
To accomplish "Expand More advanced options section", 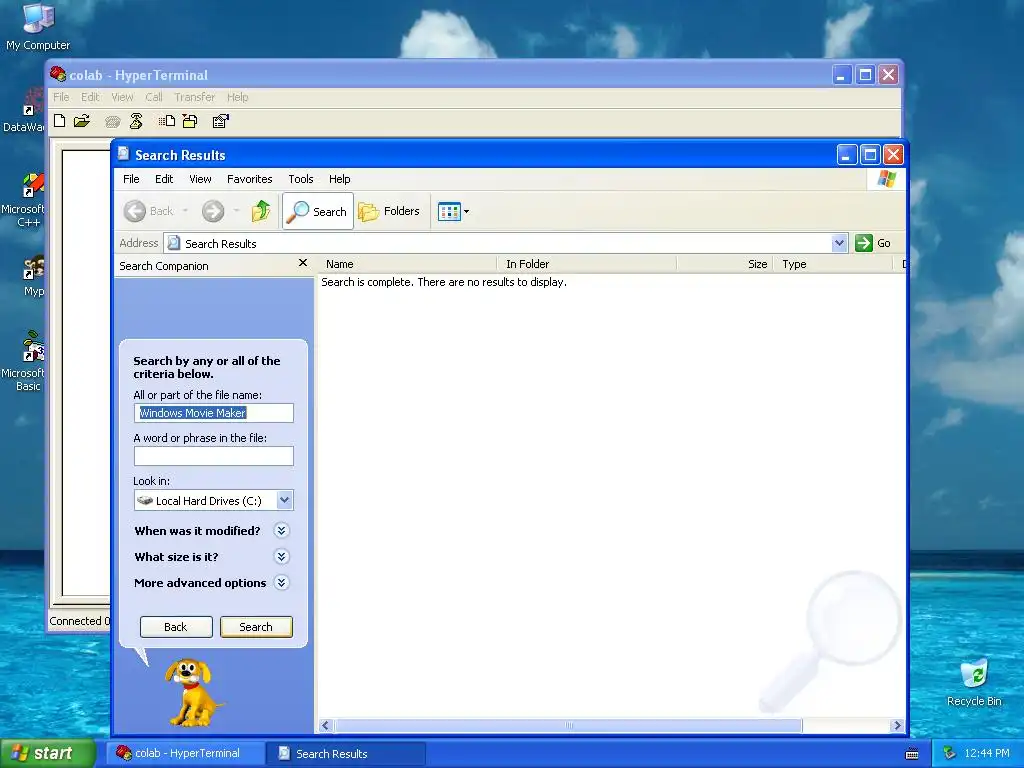I will click(281, 583).
